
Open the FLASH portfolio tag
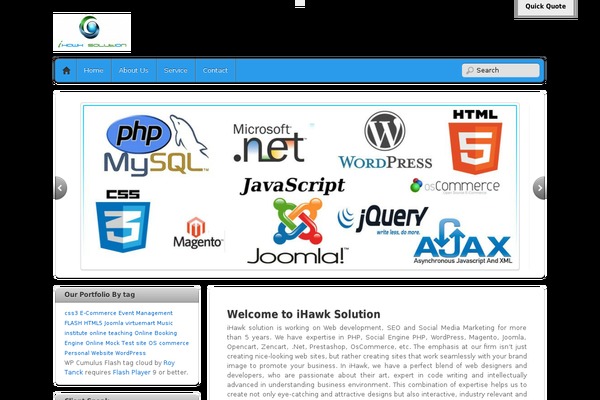73,323
